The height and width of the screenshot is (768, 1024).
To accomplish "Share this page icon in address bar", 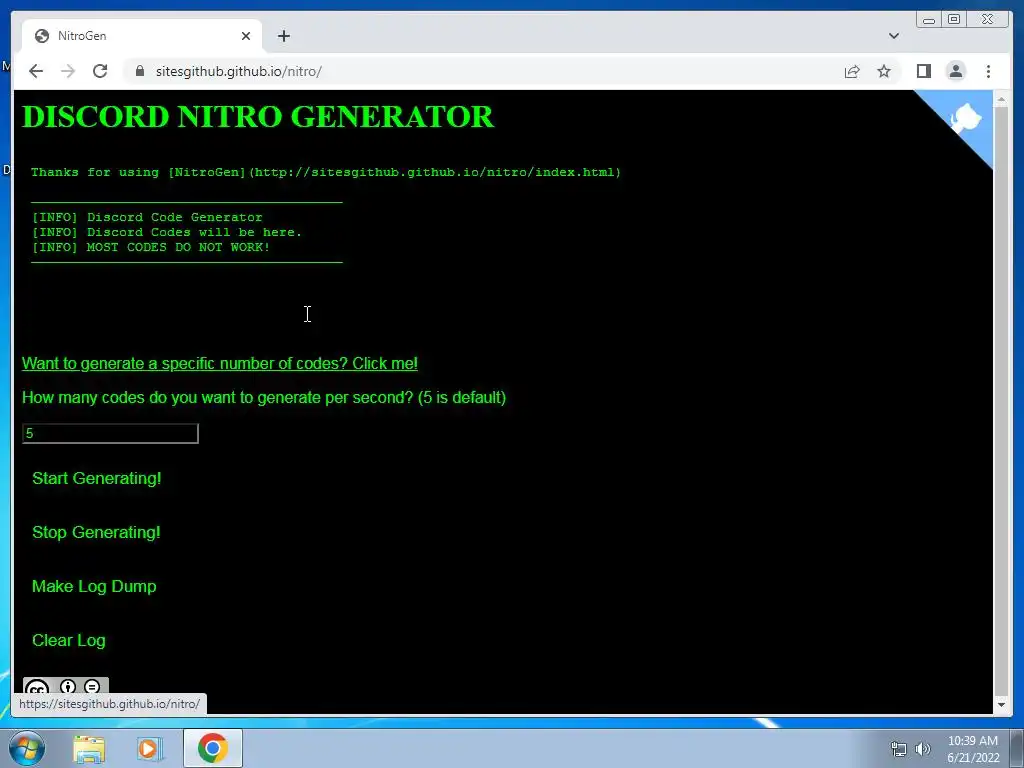I will 852,71.
